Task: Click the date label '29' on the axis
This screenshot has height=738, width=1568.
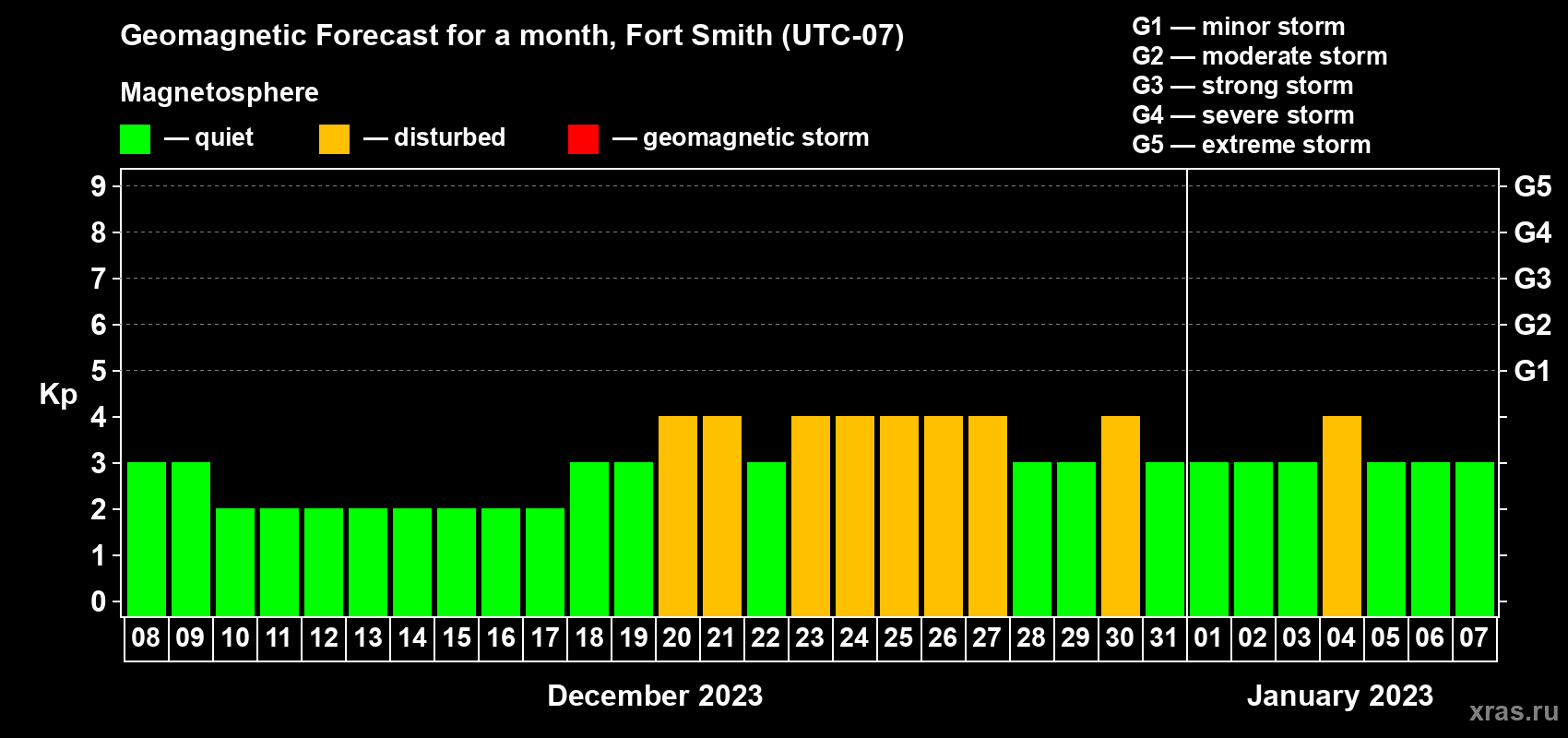Action: click(1075, 637)
